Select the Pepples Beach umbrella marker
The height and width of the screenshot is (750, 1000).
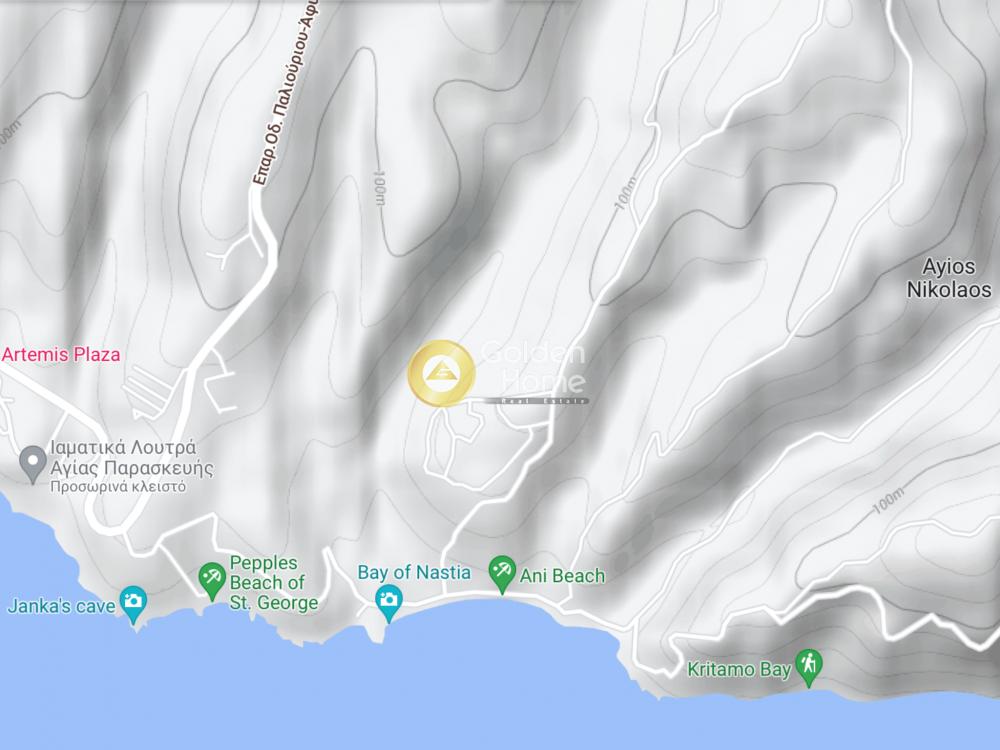coord(211,579)
